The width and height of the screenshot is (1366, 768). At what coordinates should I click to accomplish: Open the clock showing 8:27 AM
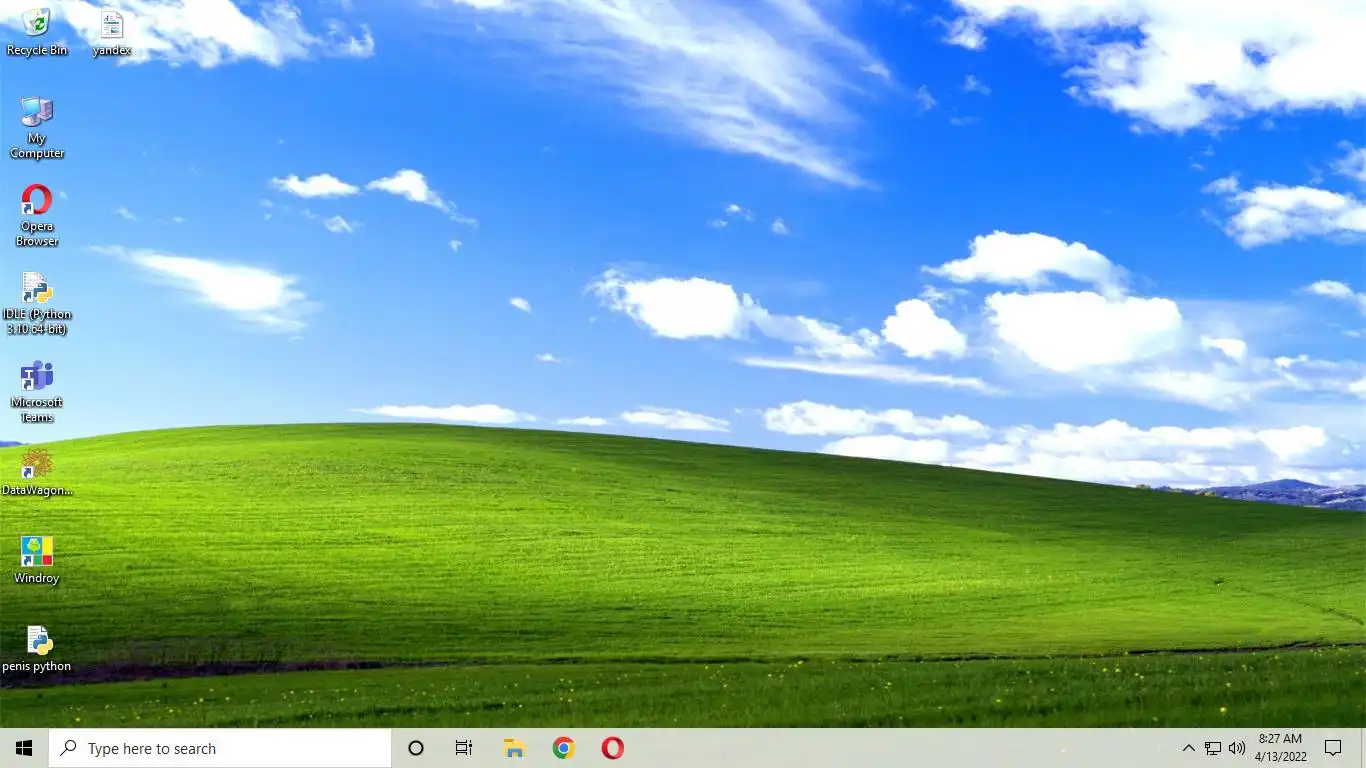click(1281, 748)
